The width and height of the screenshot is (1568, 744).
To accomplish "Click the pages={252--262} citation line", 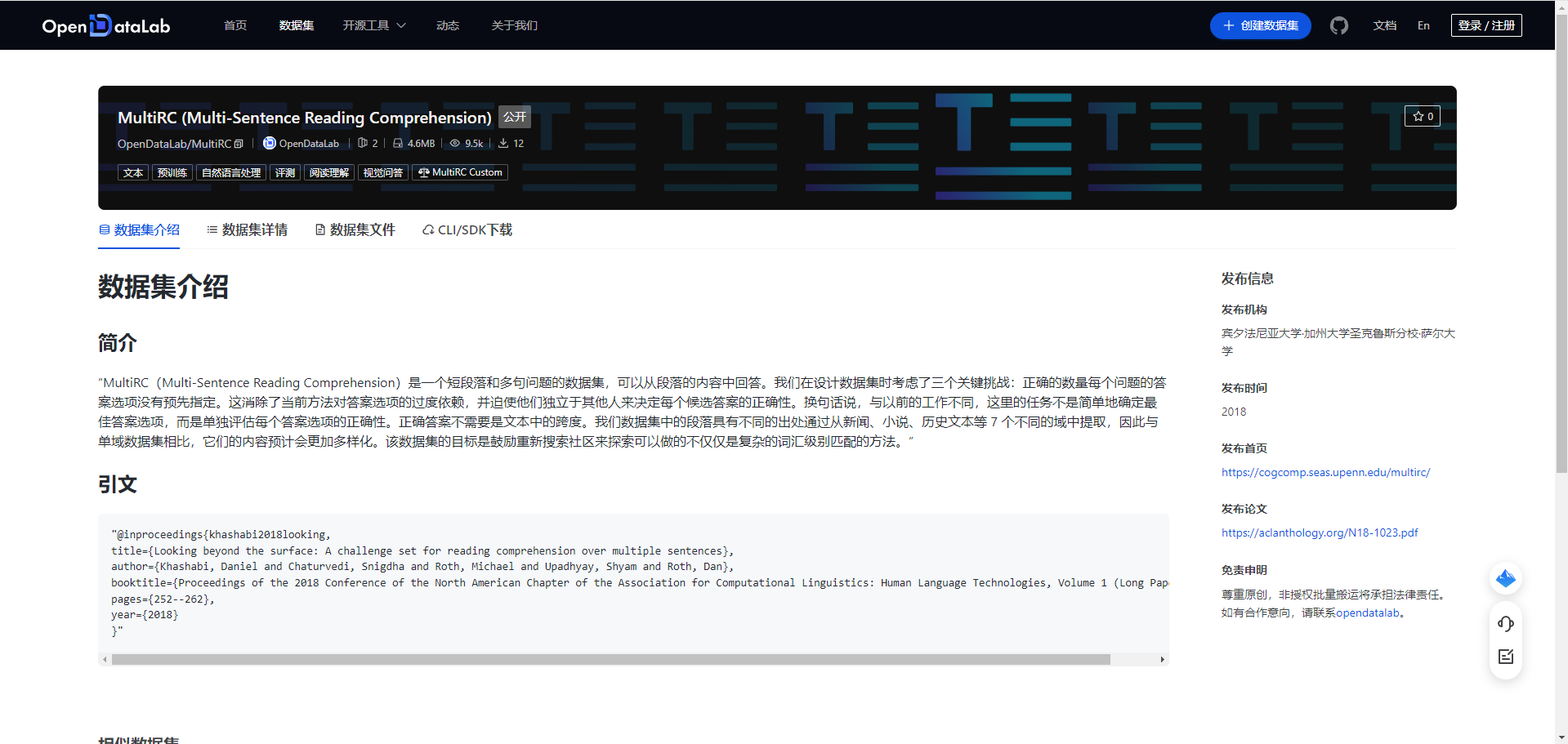I will coord(163,599).
